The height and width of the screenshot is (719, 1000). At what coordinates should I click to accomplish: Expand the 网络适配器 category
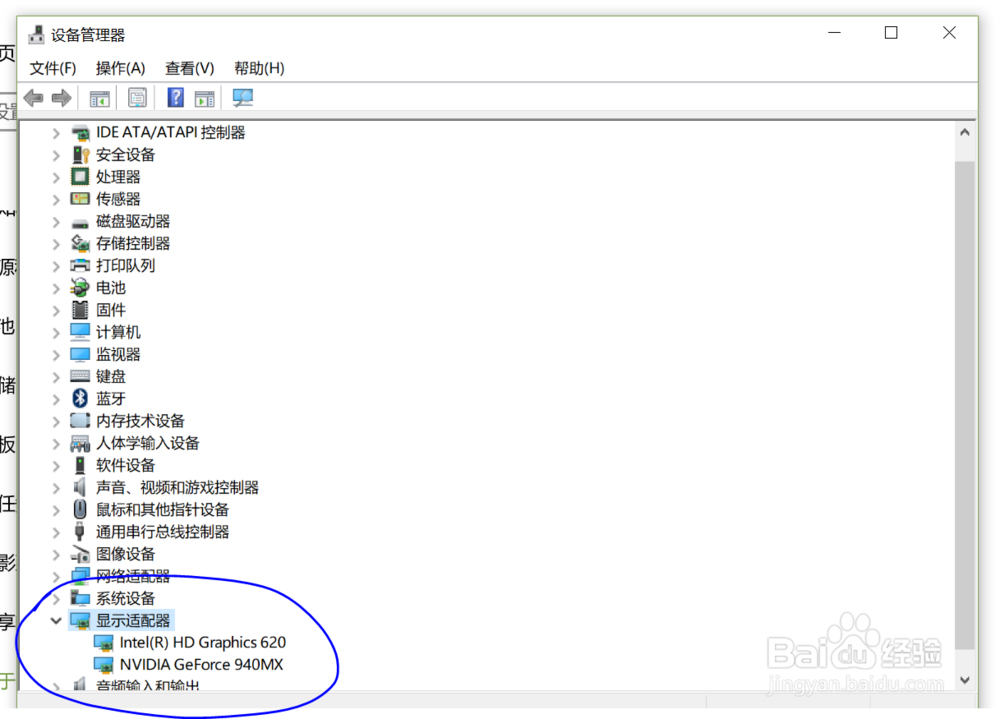click(x=56, y=576)
